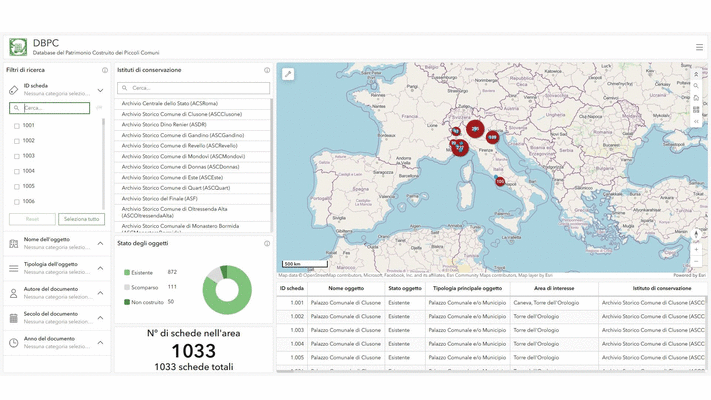
Task: Expand the Nome dell'oggetto filter chevron
Action: [x=100, y=244]
